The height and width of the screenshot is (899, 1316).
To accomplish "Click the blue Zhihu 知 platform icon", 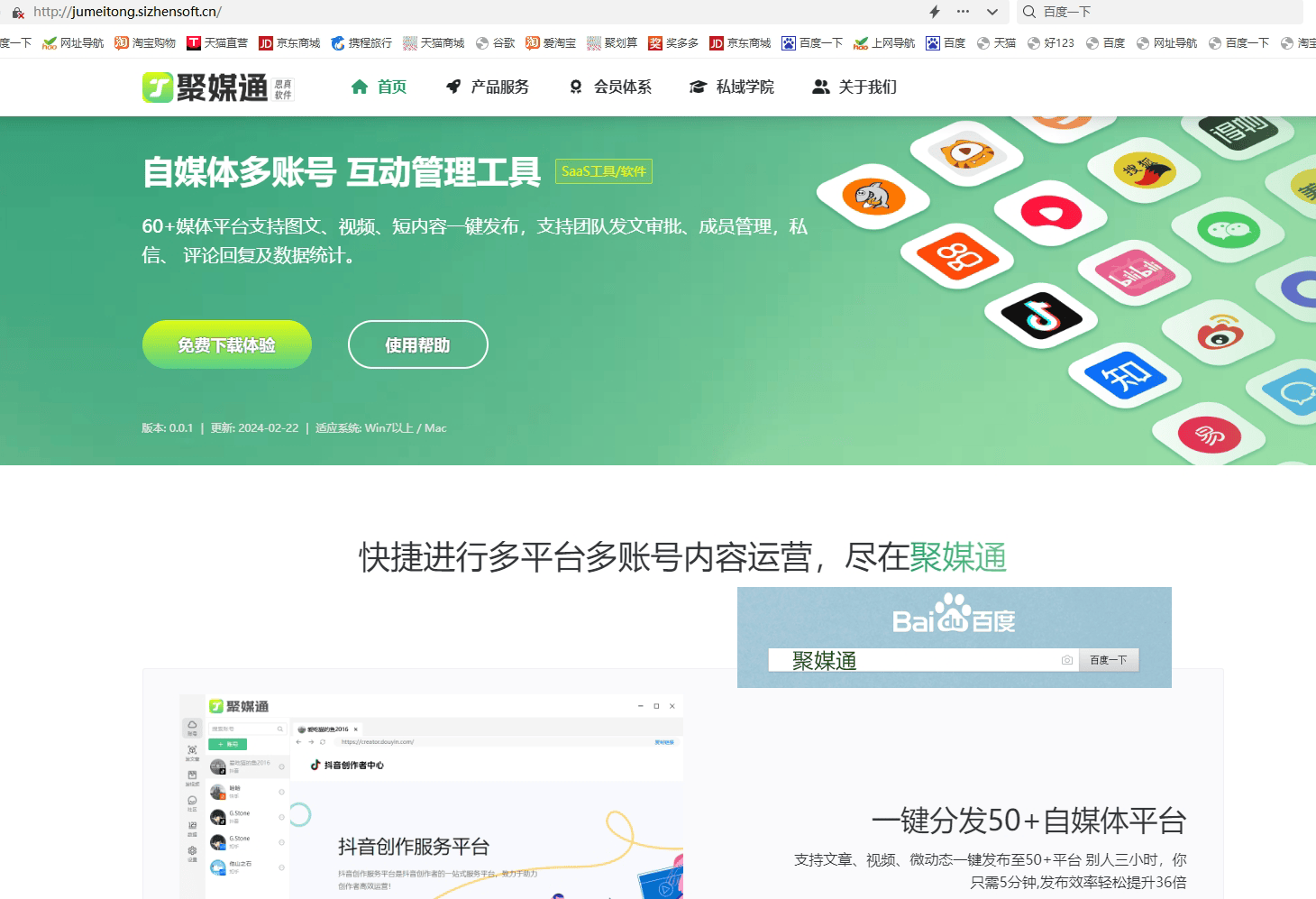I will coord(1126,376).
